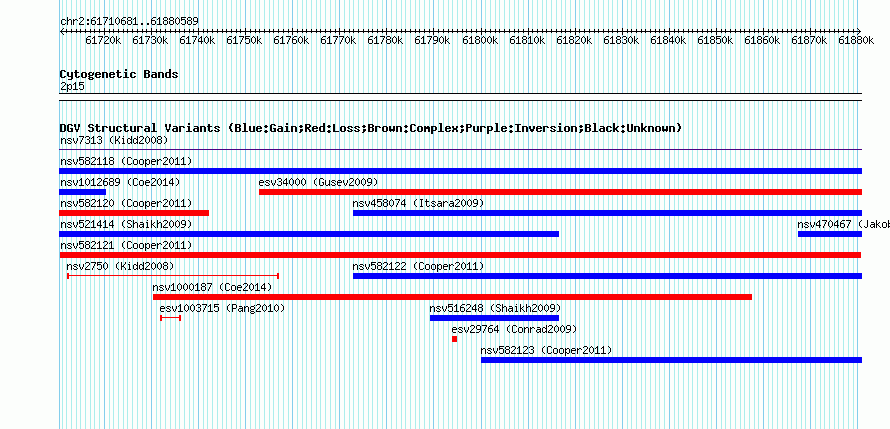The width and height of the screenshot is (890, 429).
Task: Select the nsv470467 blue gain bar
Action: pos(830,234)
